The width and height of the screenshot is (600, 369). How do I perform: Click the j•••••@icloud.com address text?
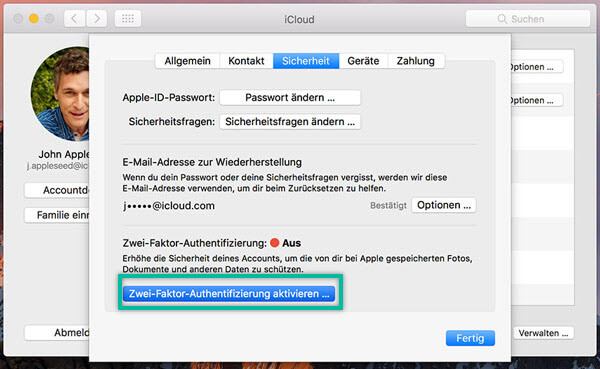click(169, 206)
